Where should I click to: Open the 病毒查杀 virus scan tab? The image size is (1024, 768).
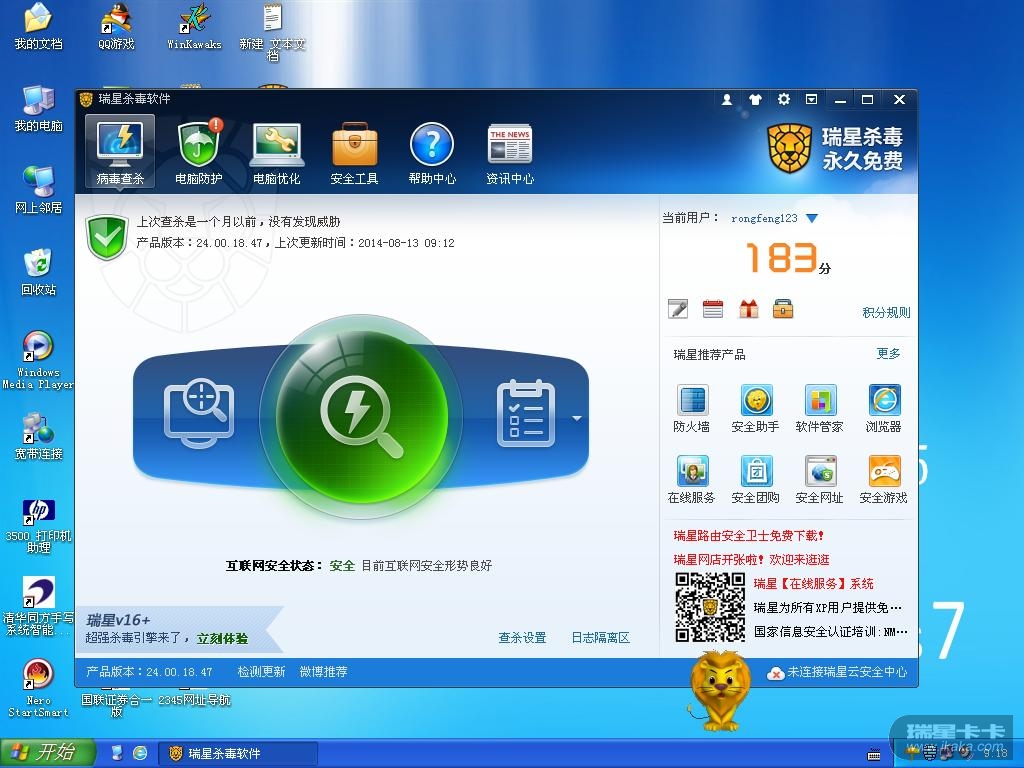pos(120,152)
